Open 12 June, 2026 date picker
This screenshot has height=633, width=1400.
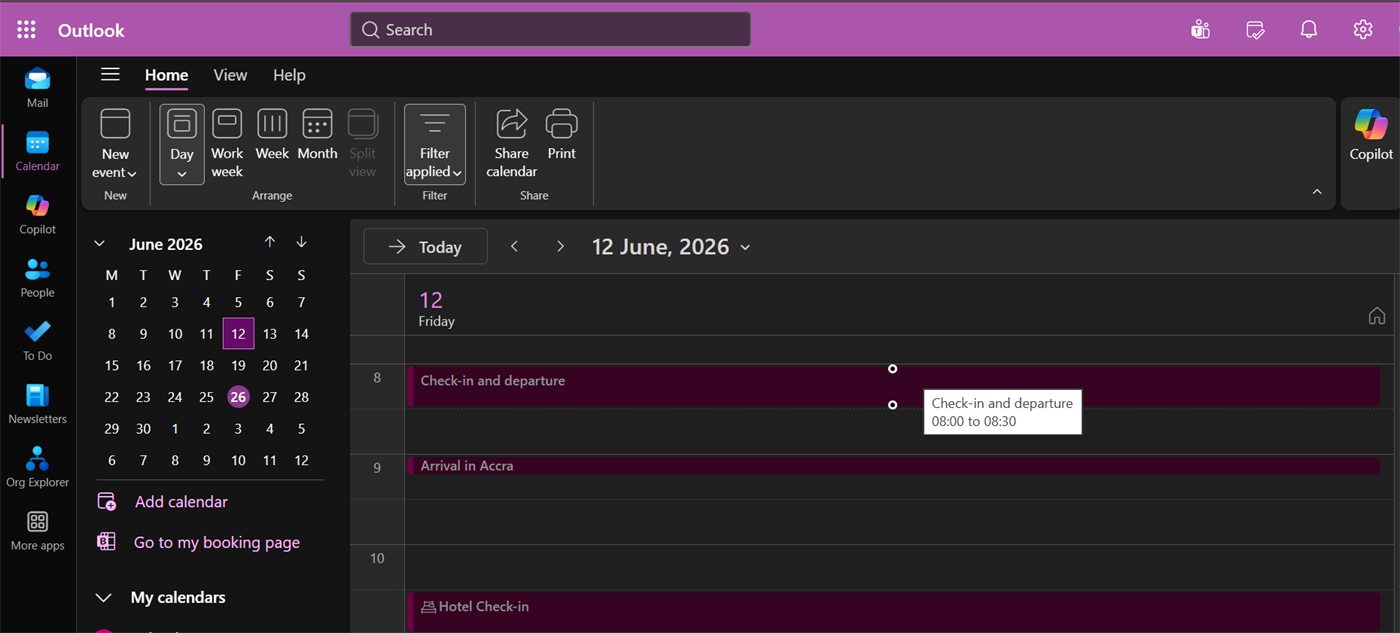pyautogui.click(x=671, y=247)
